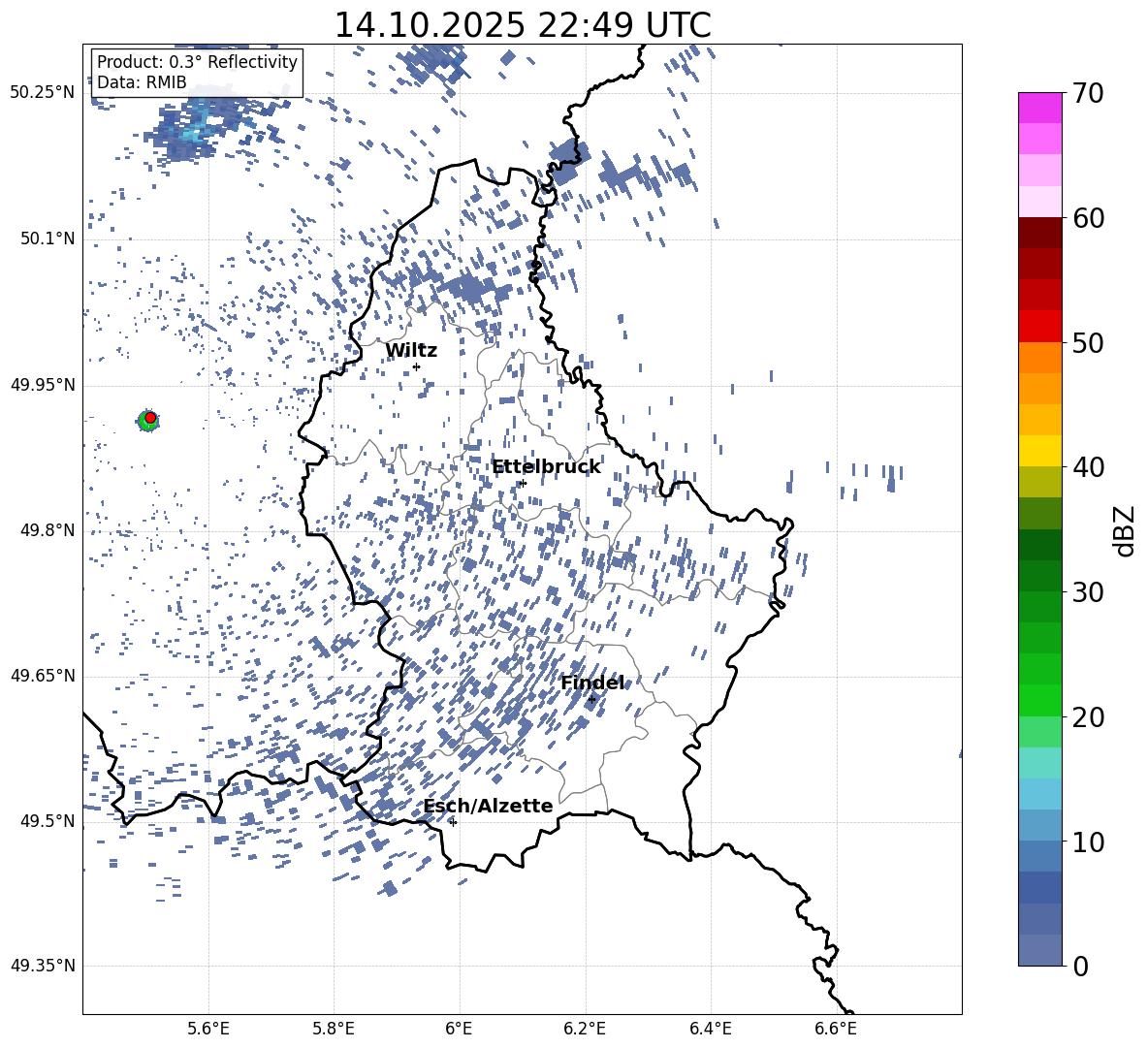Click the 49.8°N latitude label
Image resolution: width=1148 pixels, height=1048 pixels.
[x=48, y=530]
